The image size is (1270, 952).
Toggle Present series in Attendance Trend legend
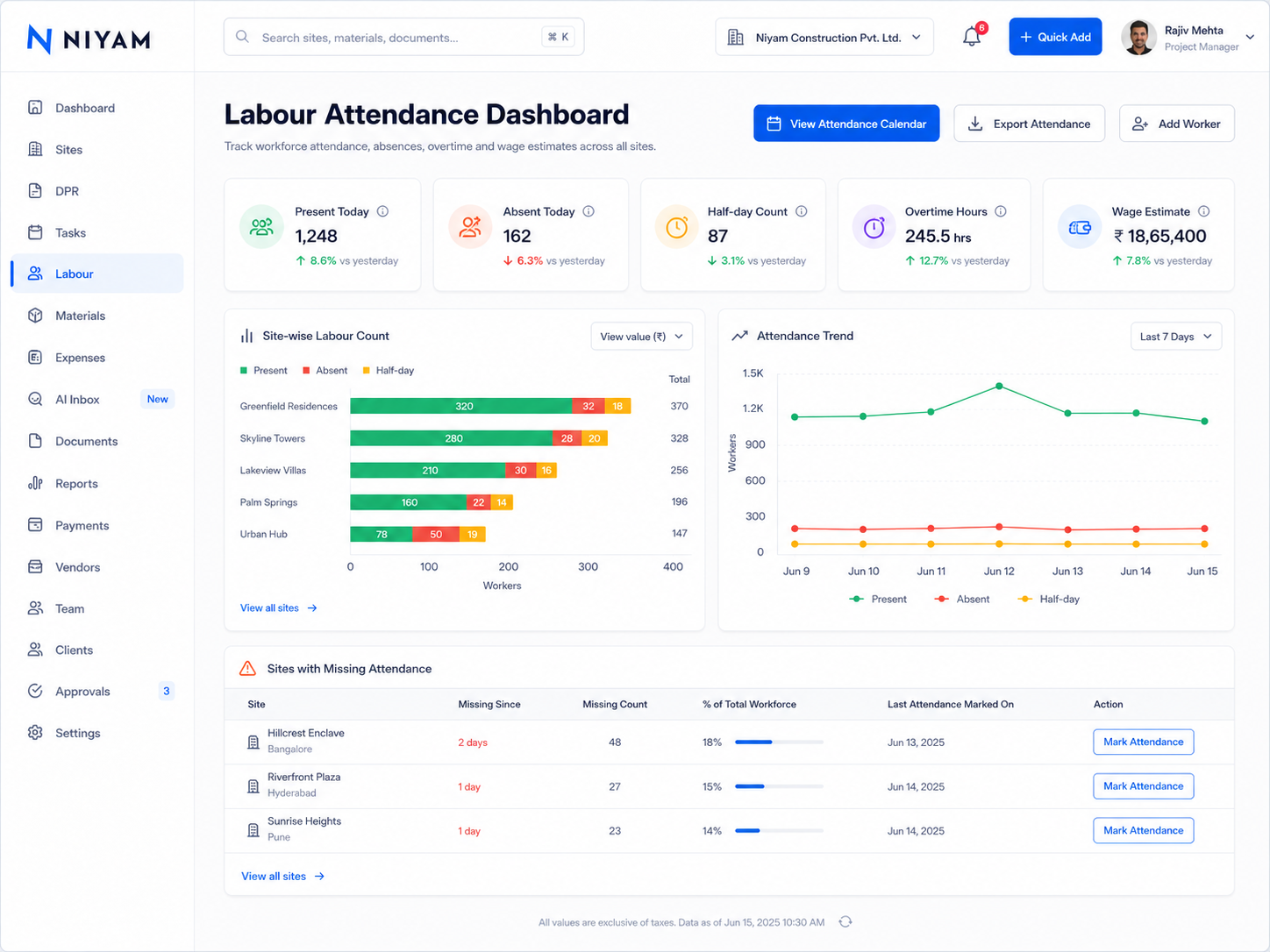click(x=878, y=599)
